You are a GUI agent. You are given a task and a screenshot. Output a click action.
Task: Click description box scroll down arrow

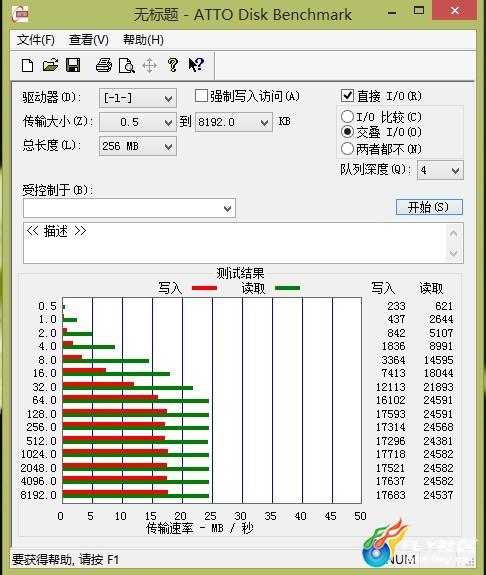(454, 253)
